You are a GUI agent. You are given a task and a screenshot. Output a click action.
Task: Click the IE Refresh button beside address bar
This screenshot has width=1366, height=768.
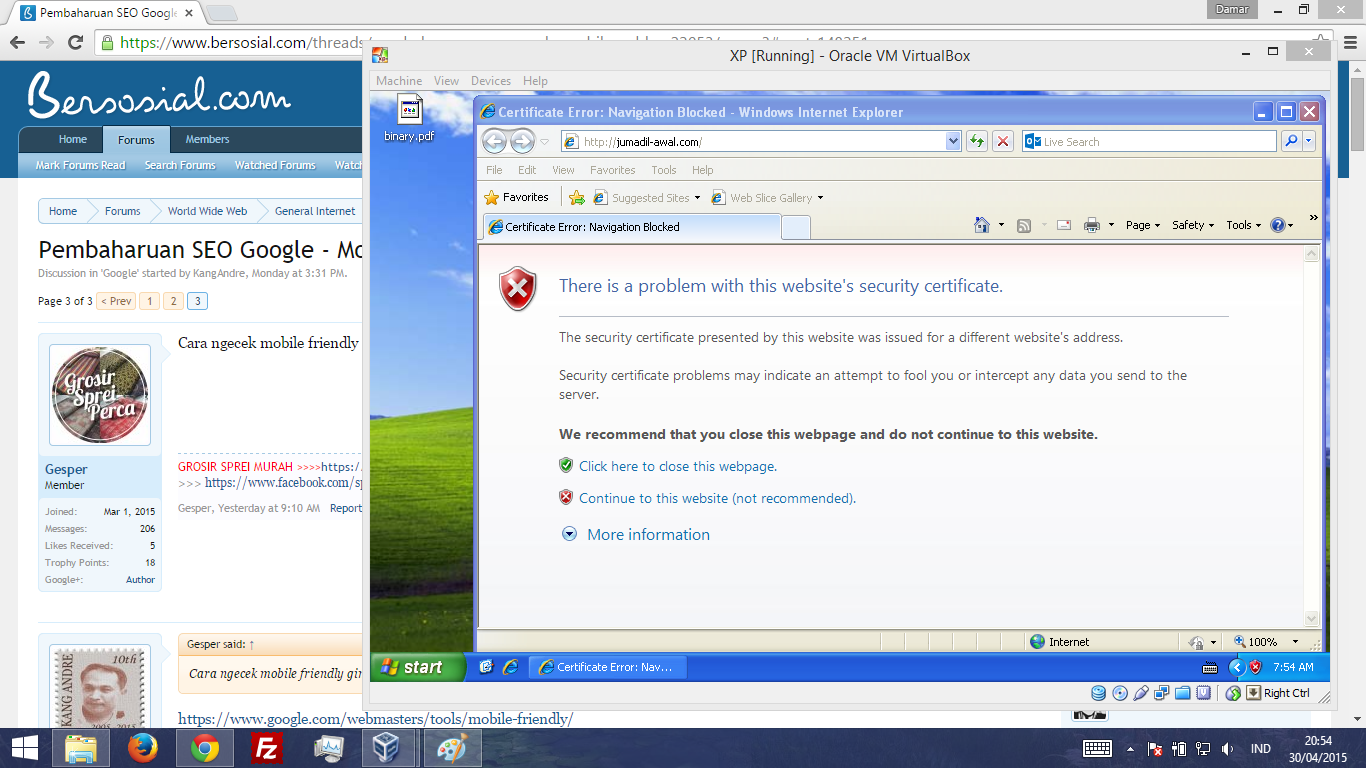tap(977, 141)
